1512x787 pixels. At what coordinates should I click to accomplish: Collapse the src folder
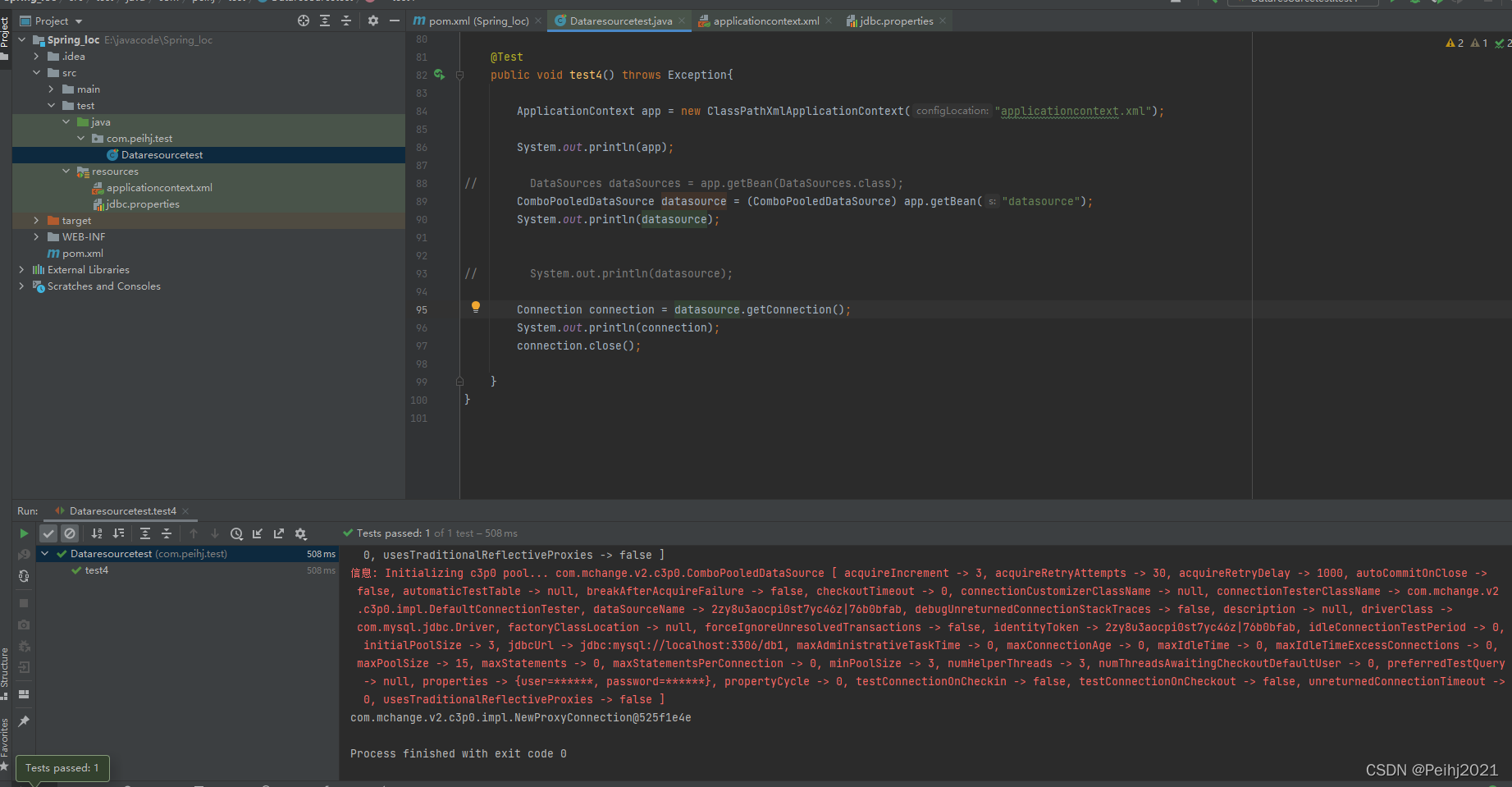[36, 73]
